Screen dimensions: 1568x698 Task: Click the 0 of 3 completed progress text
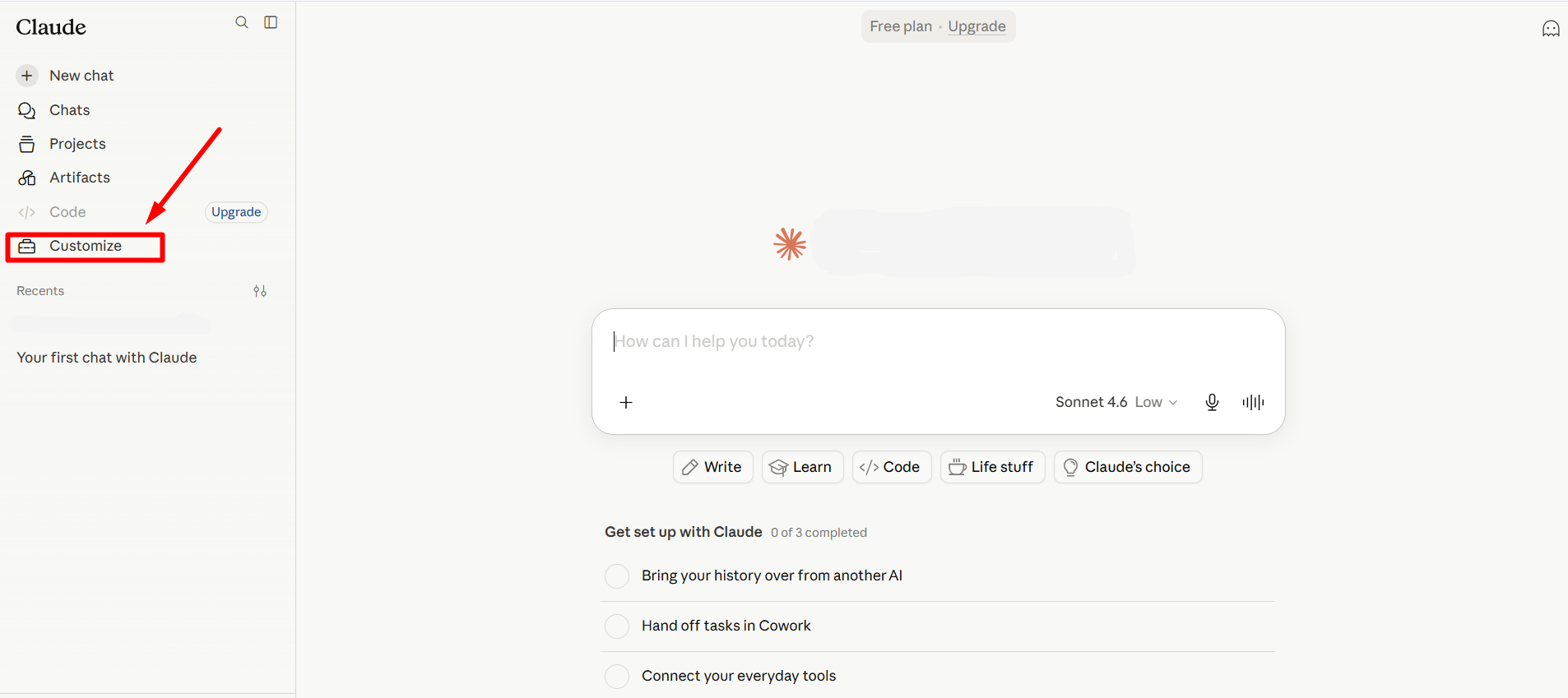point(819,533)
